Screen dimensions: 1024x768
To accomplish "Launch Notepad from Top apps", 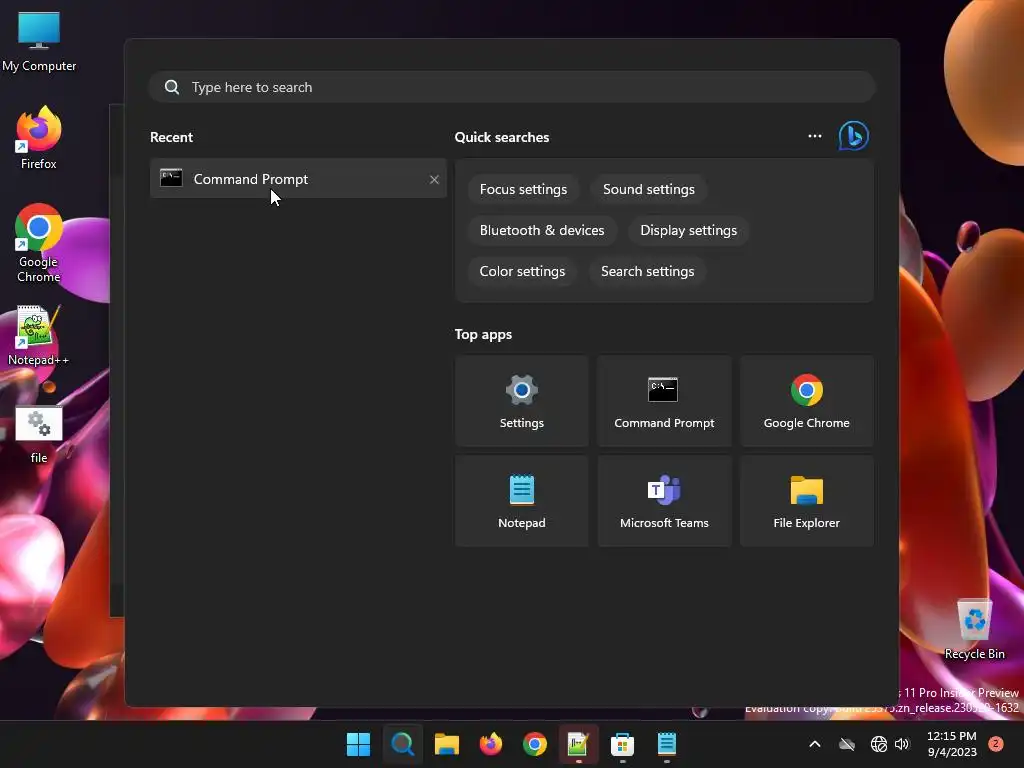I will (x=522, y=501).
